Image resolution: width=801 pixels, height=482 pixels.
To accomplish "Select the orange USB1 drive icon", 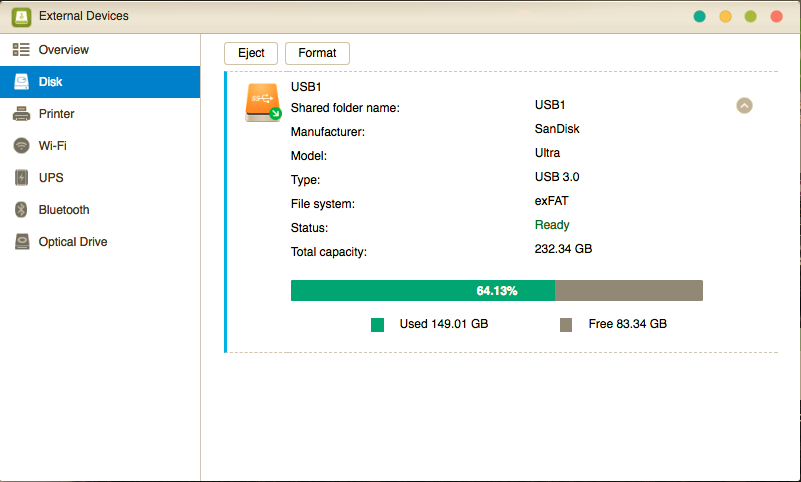I will coord(263,102).
